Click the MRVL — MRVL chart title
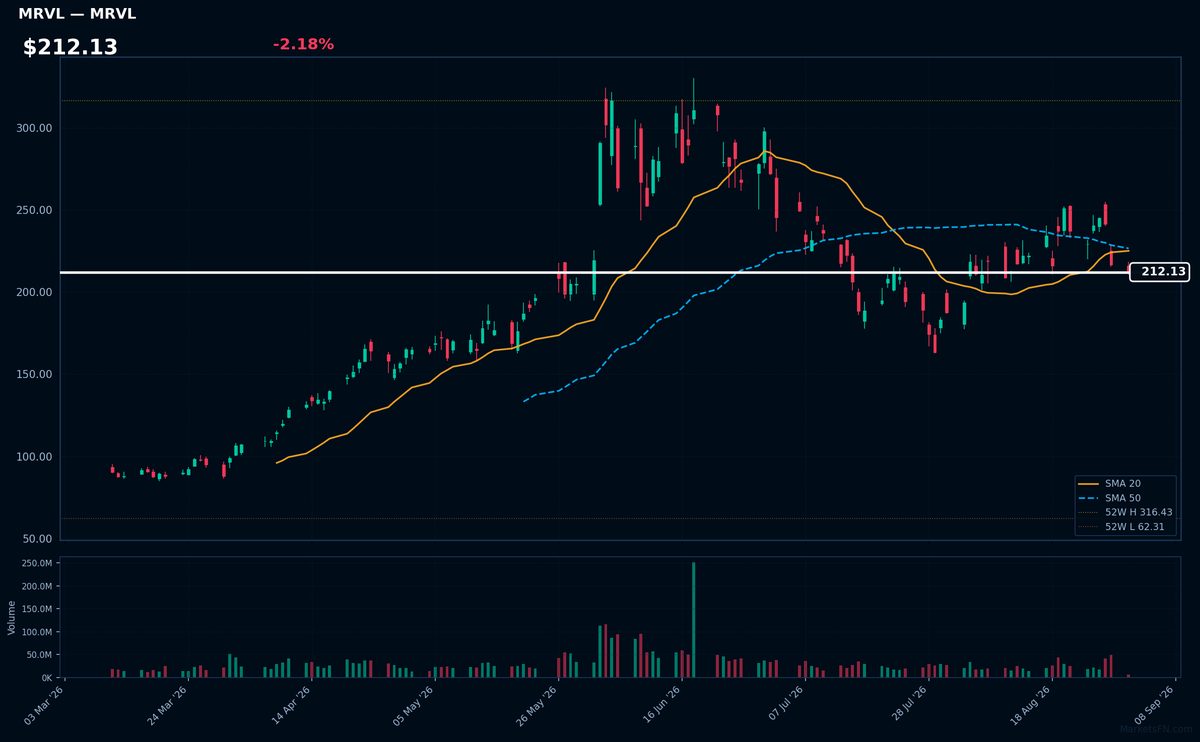The height and width of the screenshot is (742, 1200). [77, 14]
